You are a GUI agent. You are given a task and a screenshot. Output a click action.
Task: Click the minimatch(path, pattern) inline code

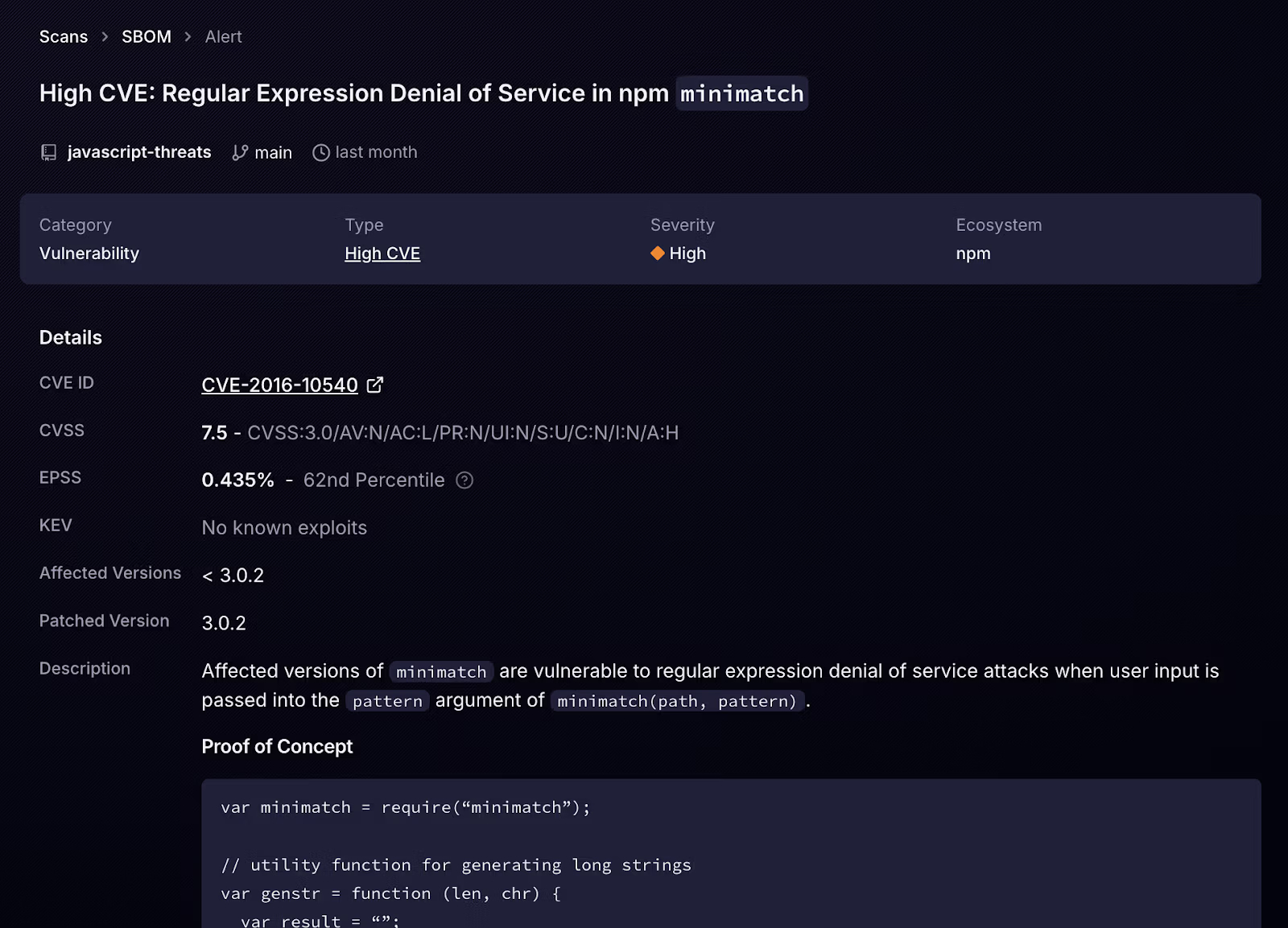[x=676, y=701]
